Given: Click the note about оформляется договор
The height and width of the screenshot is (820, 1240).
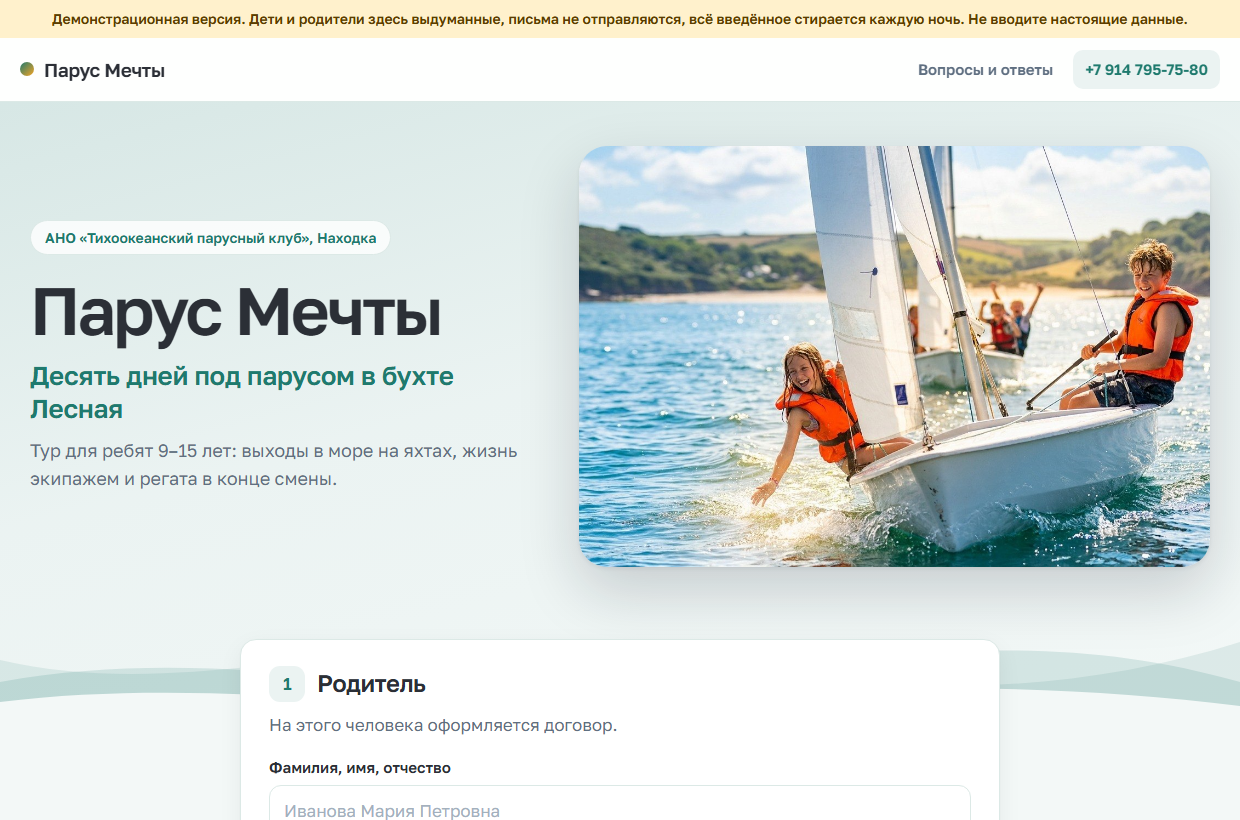Looking at the screenshot, I should pyautogui.click(x=443, y=725).
